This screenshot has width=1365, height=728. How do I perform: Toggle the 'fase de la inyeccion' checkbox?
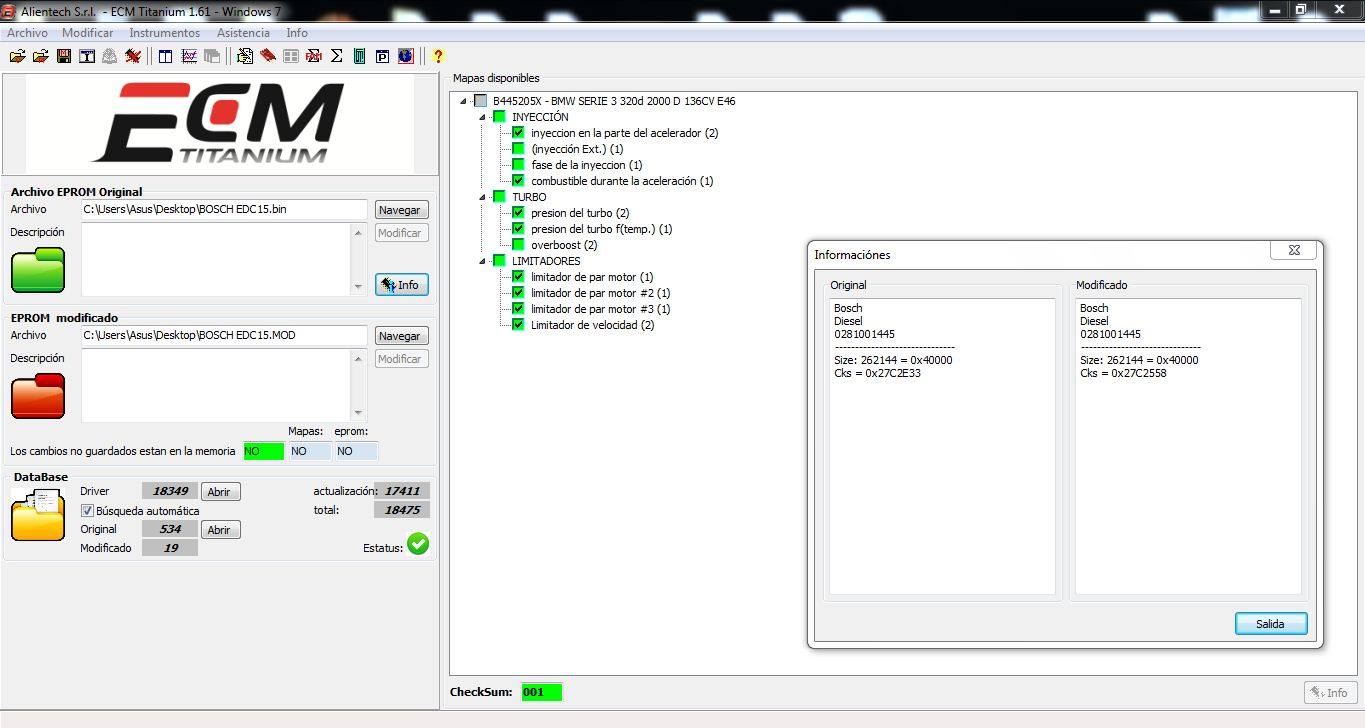pos(518,165)
